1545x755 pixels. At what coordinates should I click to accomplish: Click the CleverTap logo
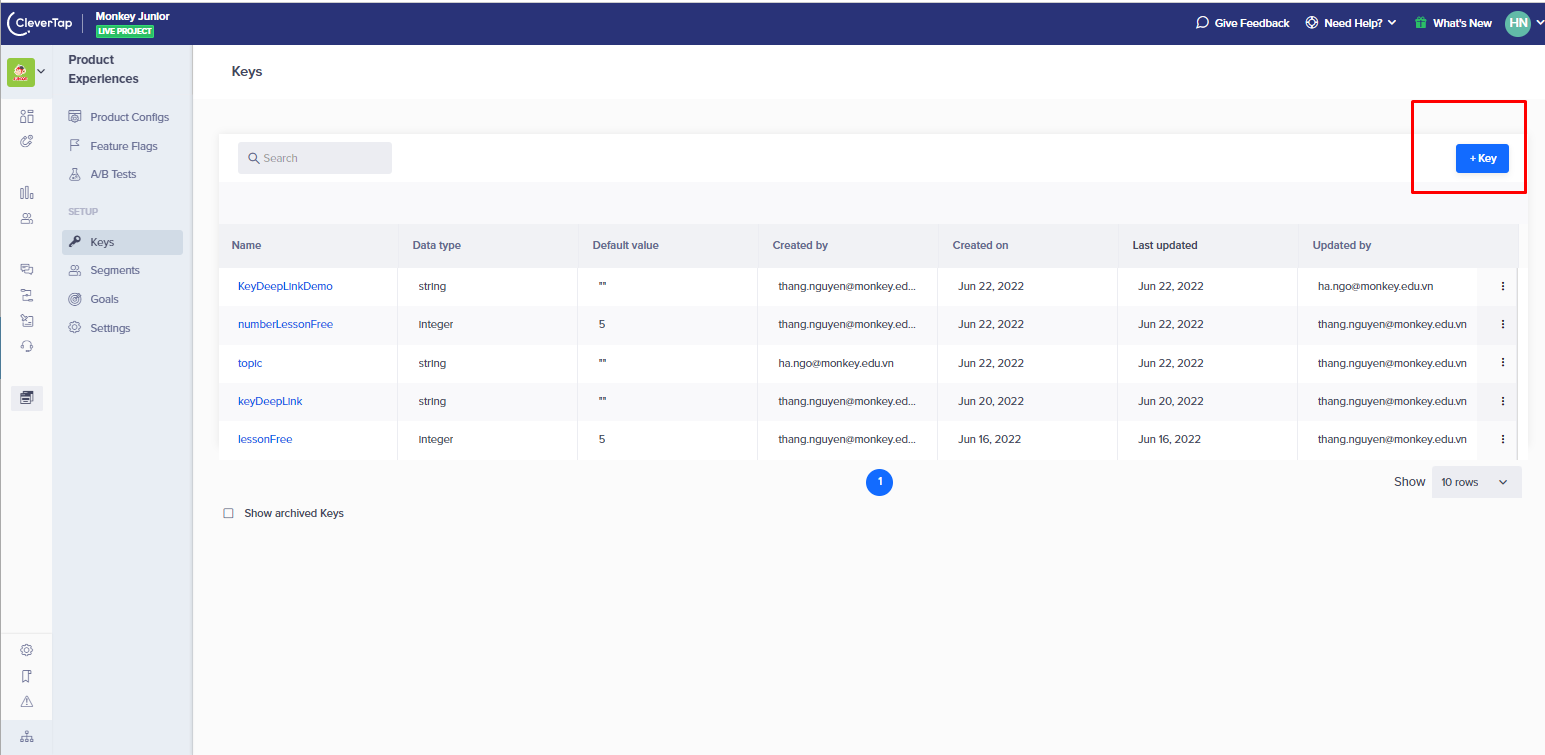tap(40, 23)
